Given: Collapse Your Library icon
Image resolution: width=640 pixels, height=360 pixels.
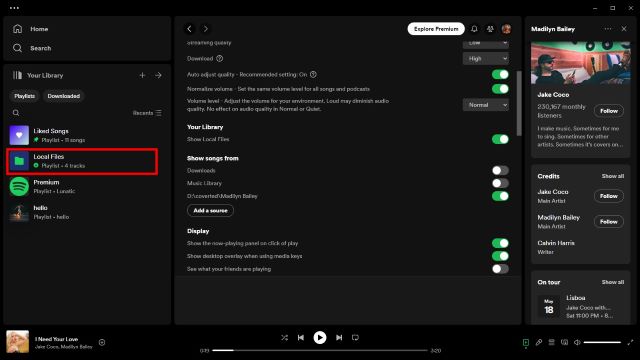Looking at the screenshot, I should point(17,75).
